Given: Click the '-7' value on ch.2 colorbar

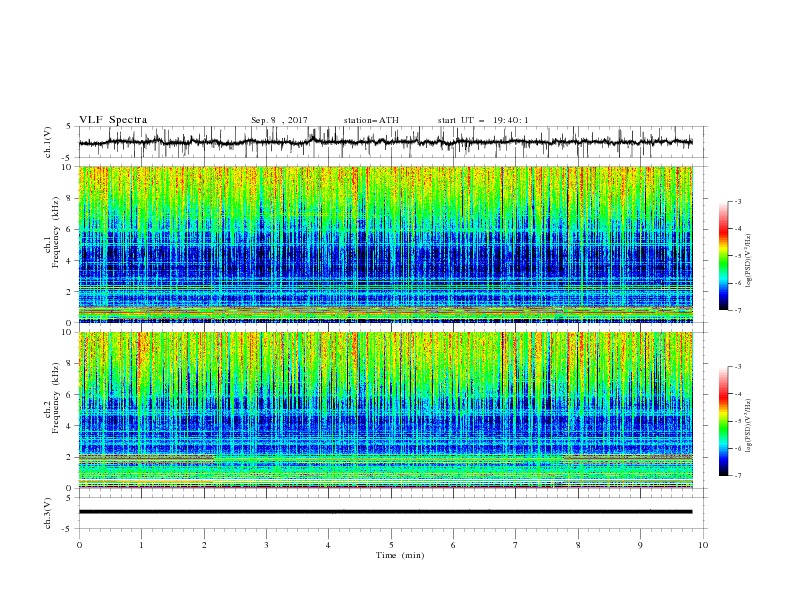Looking at the screenshot, I should pos(737,476).
